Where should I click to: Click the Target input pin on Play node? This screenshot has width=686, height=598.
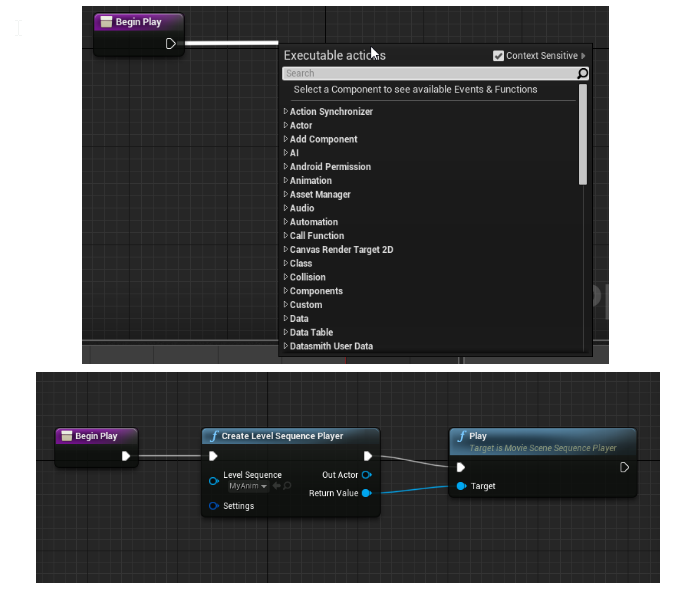(x=460, y=486)
